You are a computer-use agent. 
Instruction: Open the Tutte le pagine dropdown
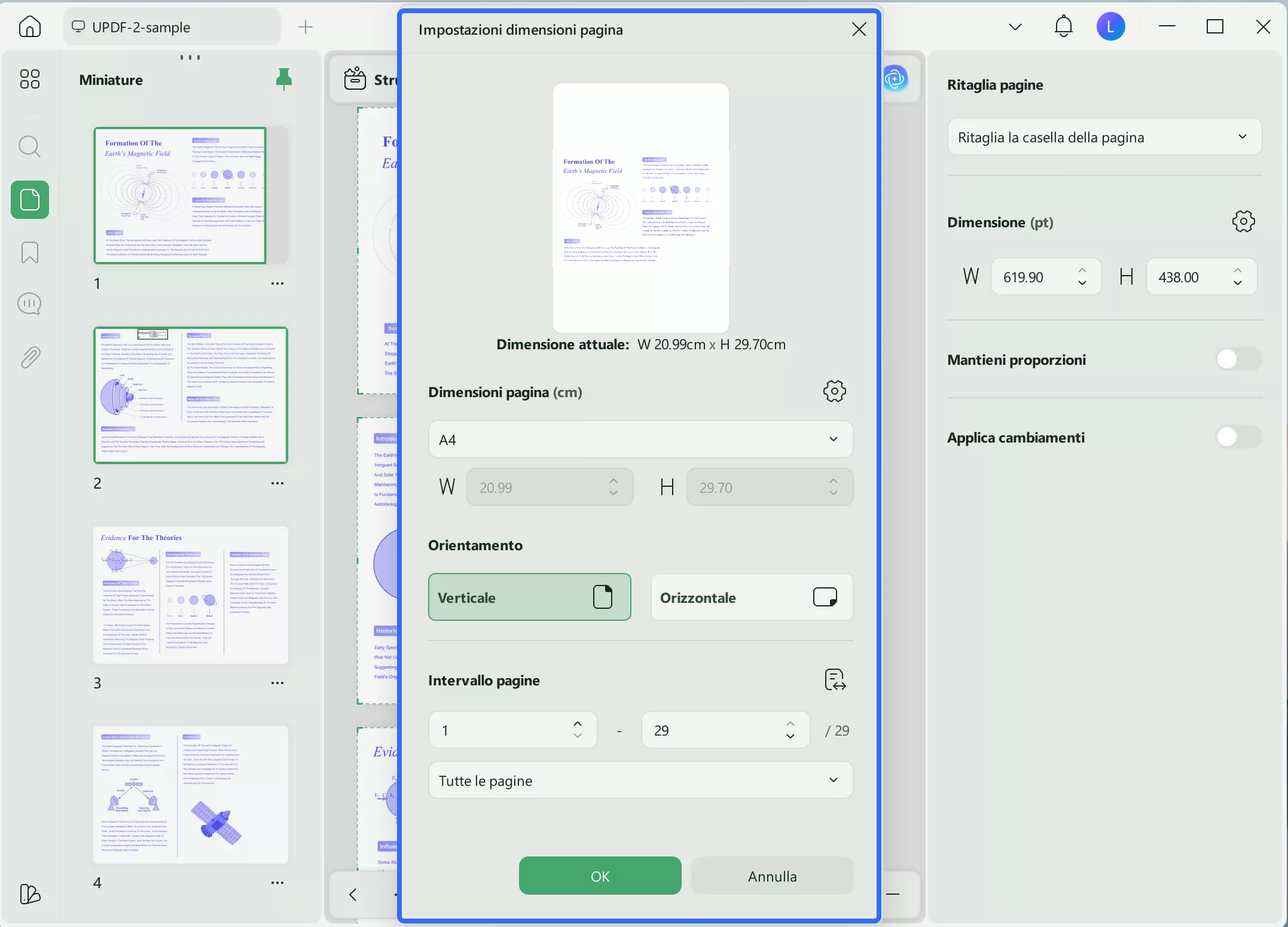[639, 780]
